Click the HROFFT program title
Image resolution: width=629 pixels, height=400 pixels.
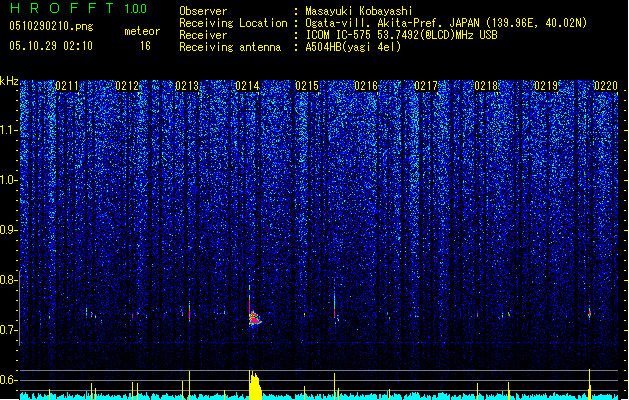pos(62,8)
